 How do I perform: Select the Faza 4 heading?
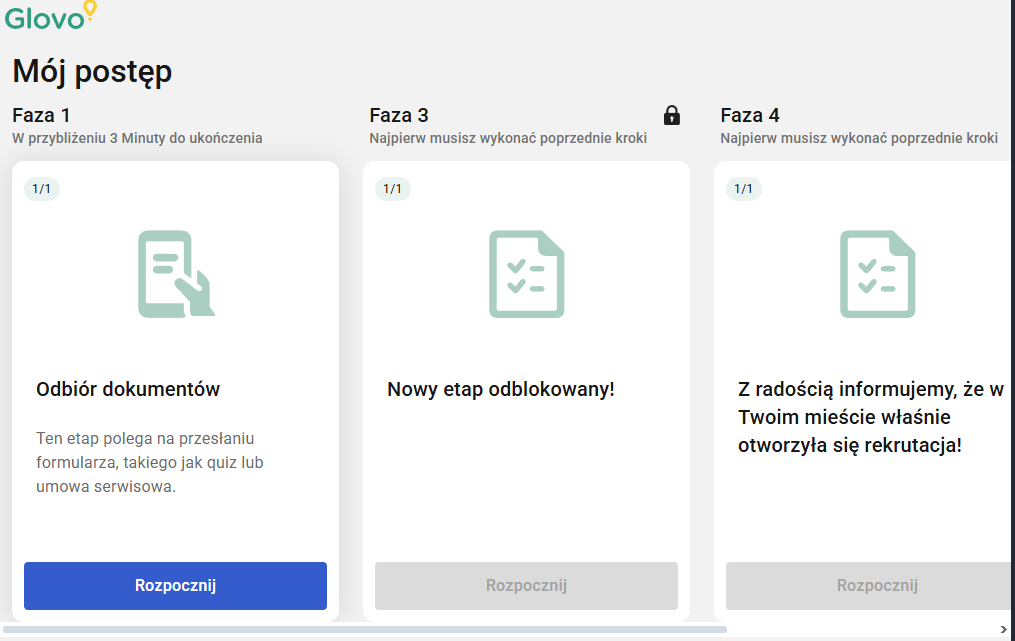tap(749, 115)
